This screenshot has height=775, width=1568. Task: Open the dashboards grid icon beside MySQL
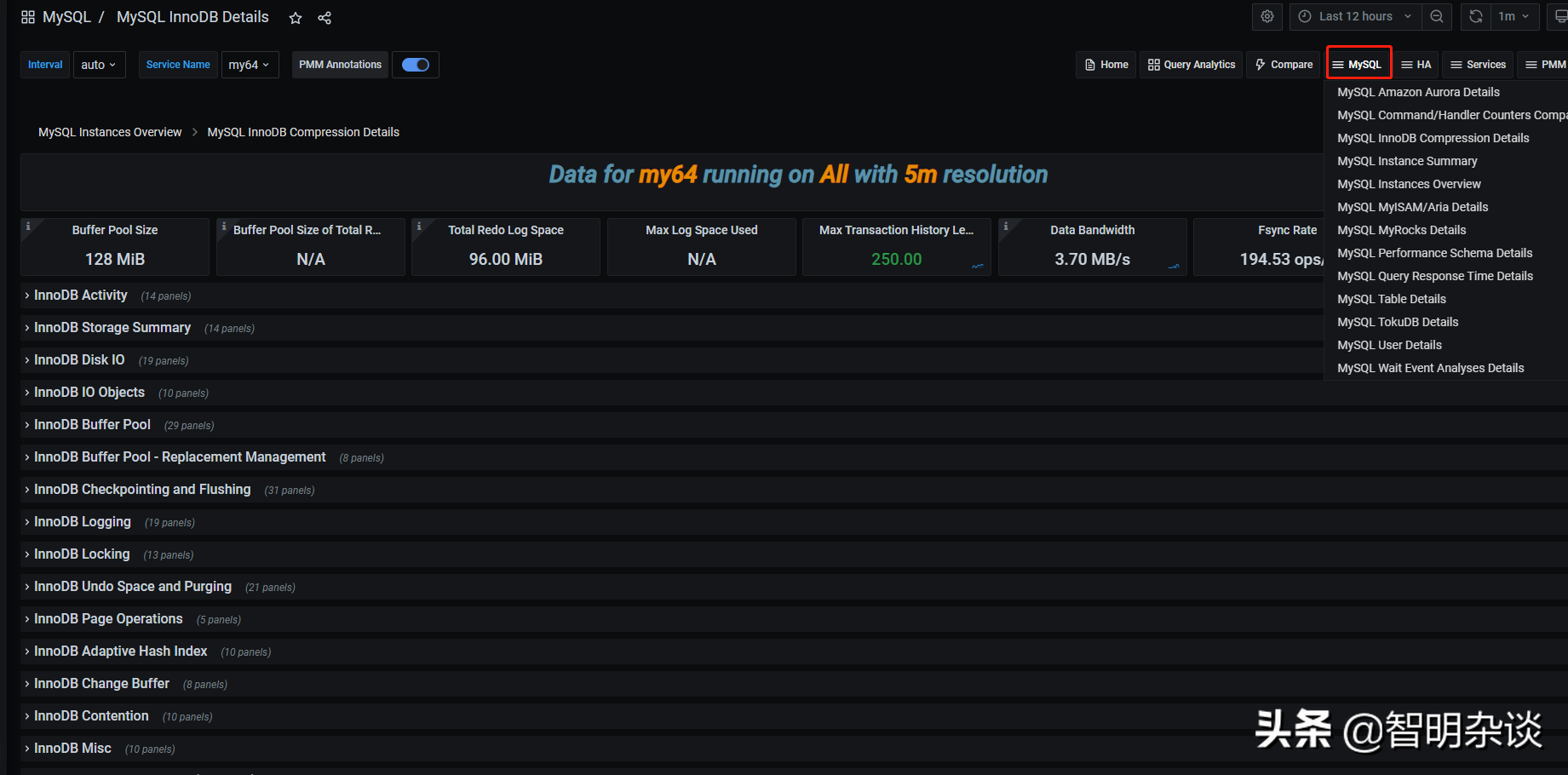pos(28,17)
